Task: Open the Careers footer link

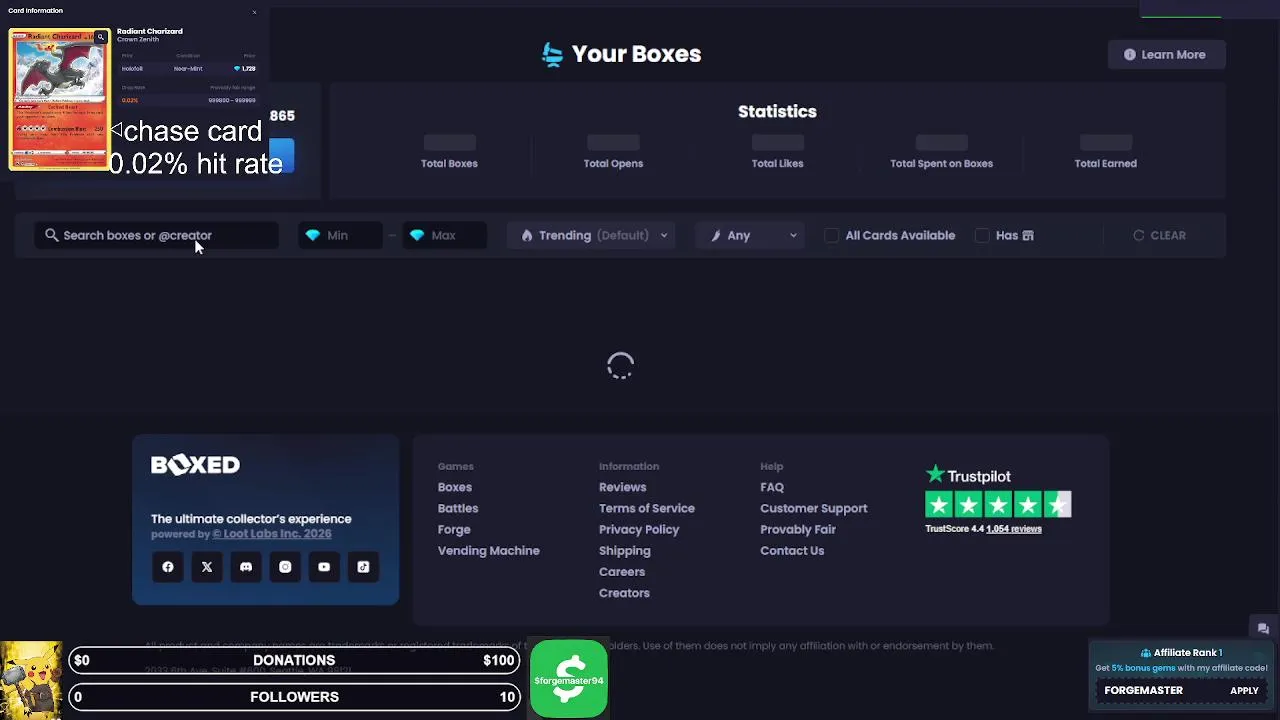Action: (622, 572)
